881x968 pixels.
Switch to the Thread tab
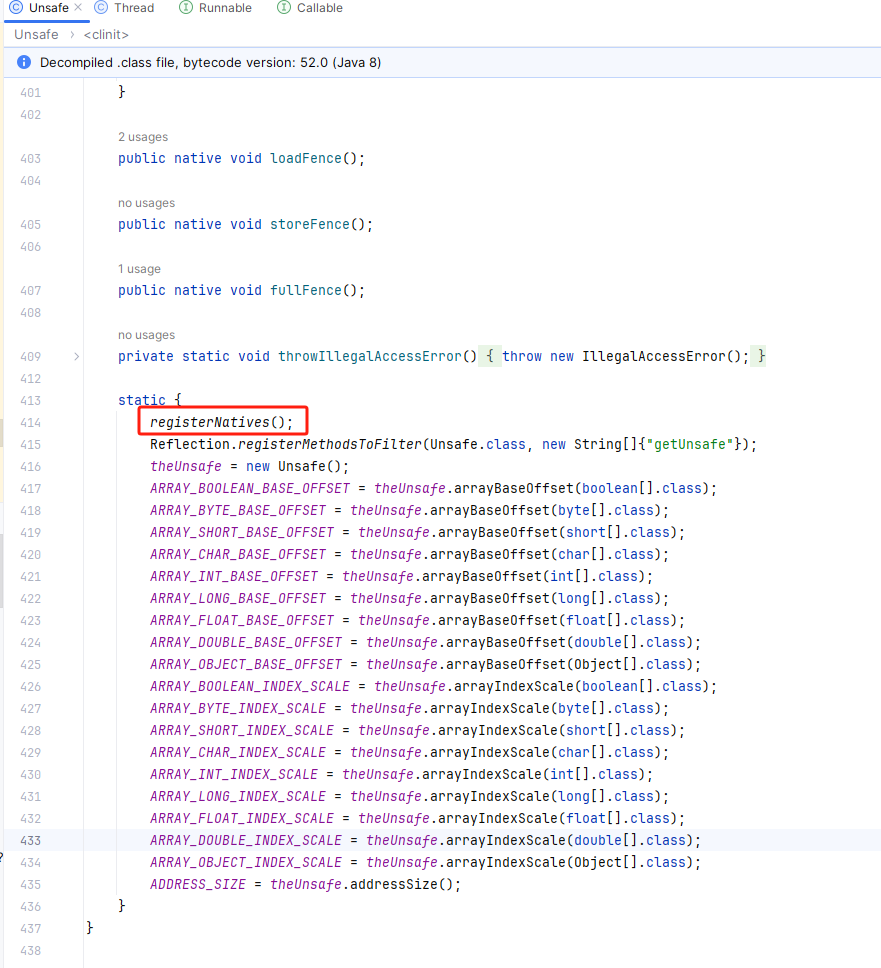133,8
